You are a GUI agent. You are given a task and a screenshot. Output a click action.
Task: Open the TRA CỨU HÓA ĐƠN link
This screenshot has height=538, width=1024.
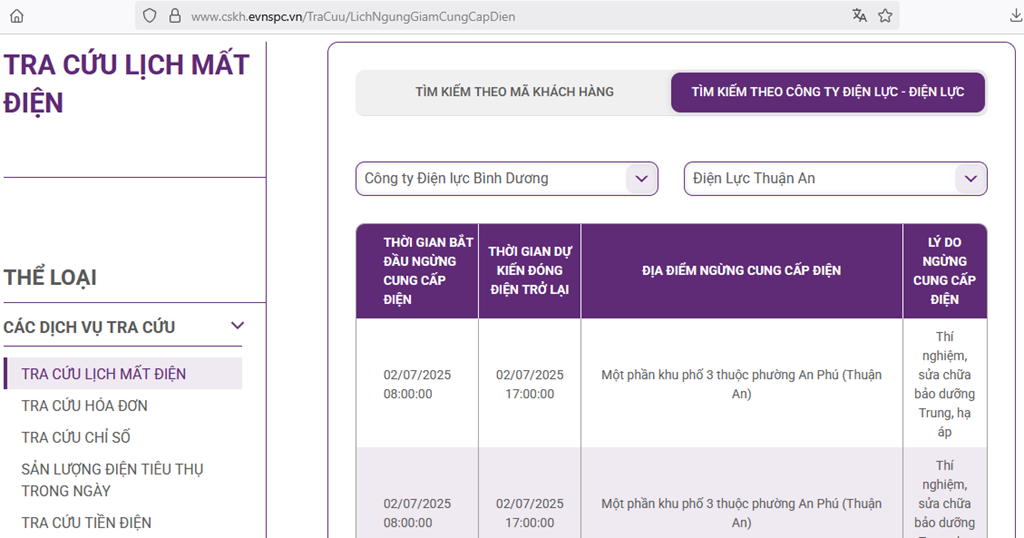click(x=84, y=406)
